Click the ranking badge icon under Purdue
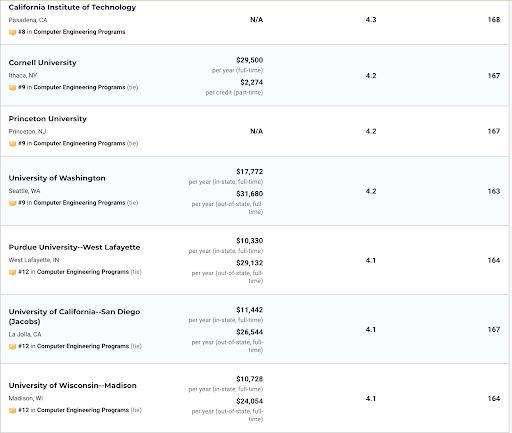This screenshot has height=433, width=512. coord(12,272)
